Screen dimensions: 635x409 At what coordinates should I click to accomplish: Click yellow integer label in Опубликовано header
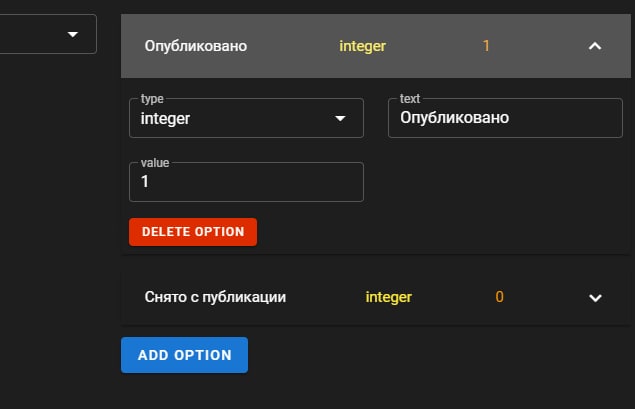(362, 46)
